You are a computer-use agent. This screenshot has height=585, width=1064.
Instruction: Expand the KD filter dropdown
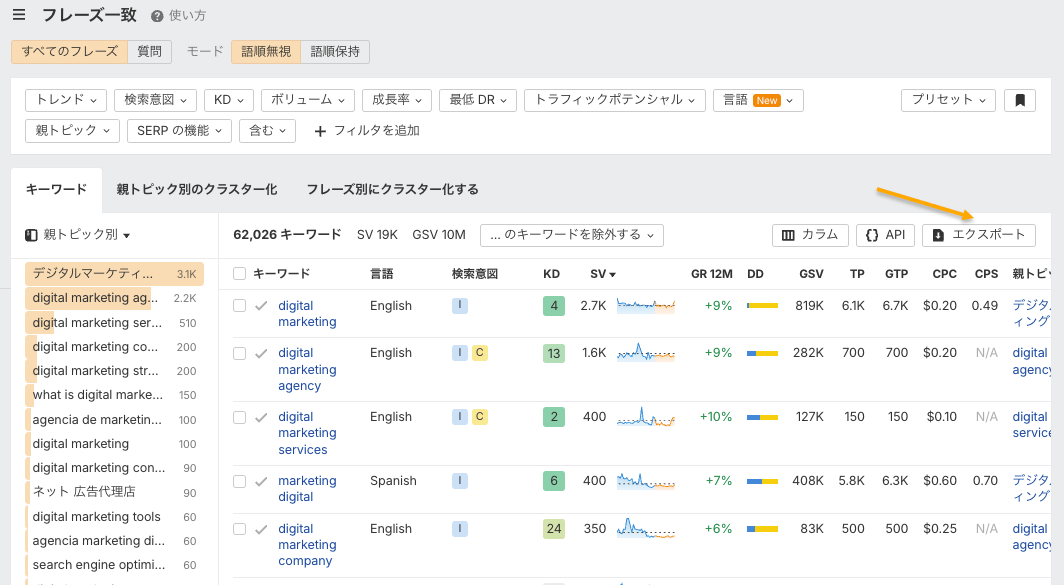click(x=229, y=100)
